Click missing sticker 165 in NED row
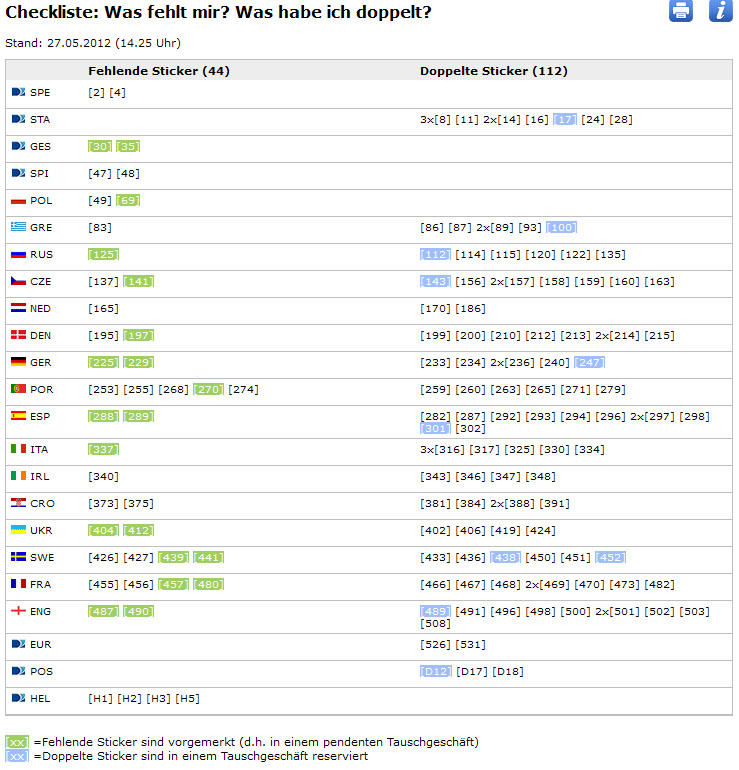739x770 pixels. tap(103, 309)
